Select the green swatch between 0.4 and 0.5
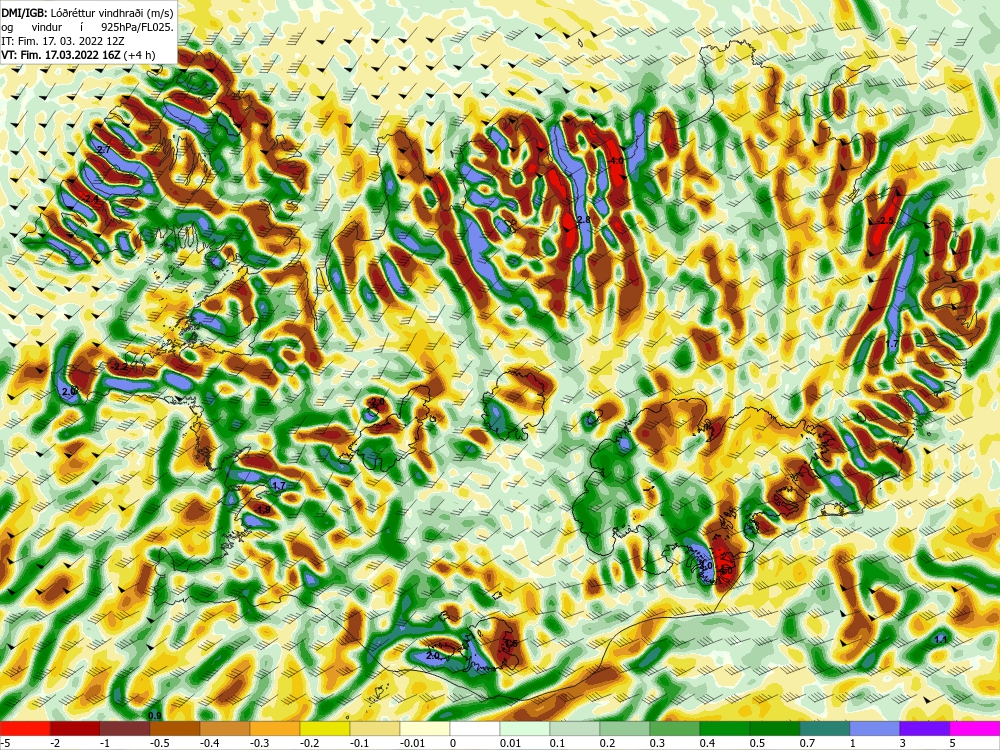Image resolution: width=1000 pixels, height=750 pixels. (725, 728)
